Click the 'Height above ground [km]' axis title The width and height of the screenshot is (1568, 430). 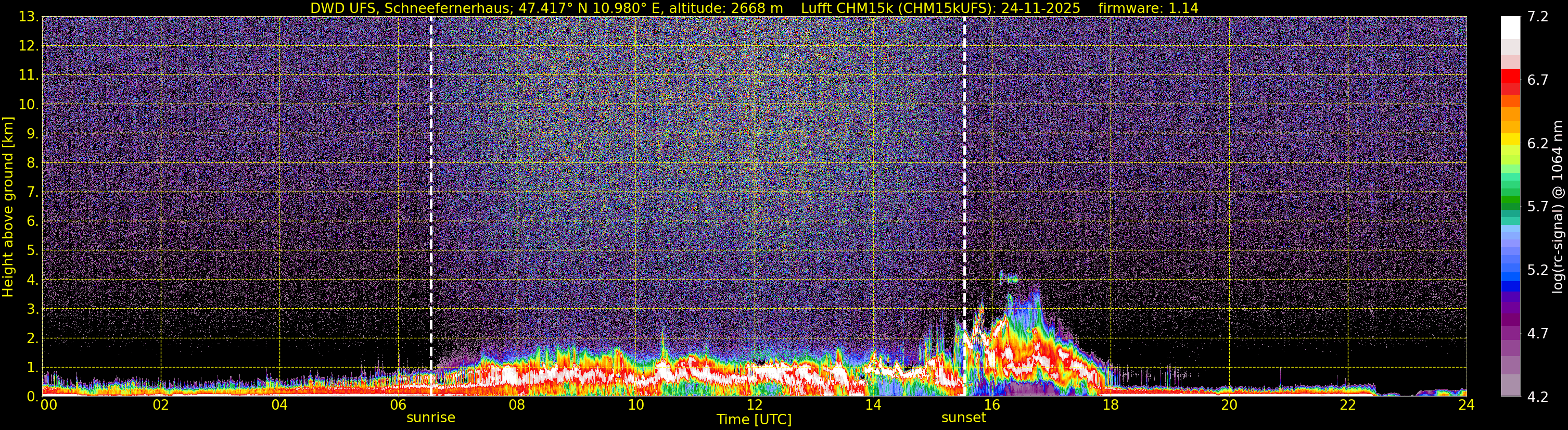pos(8,207)
